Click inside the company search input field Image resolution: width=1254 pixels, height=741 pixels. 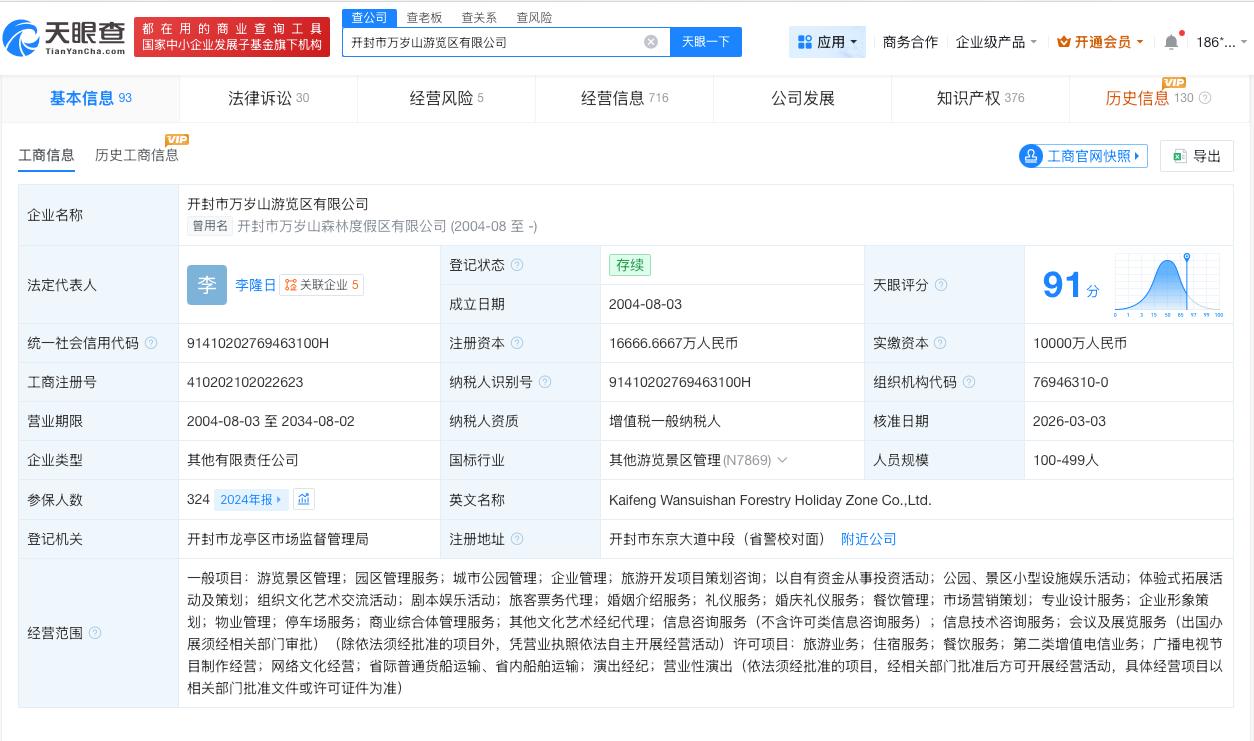coord(500,41)
